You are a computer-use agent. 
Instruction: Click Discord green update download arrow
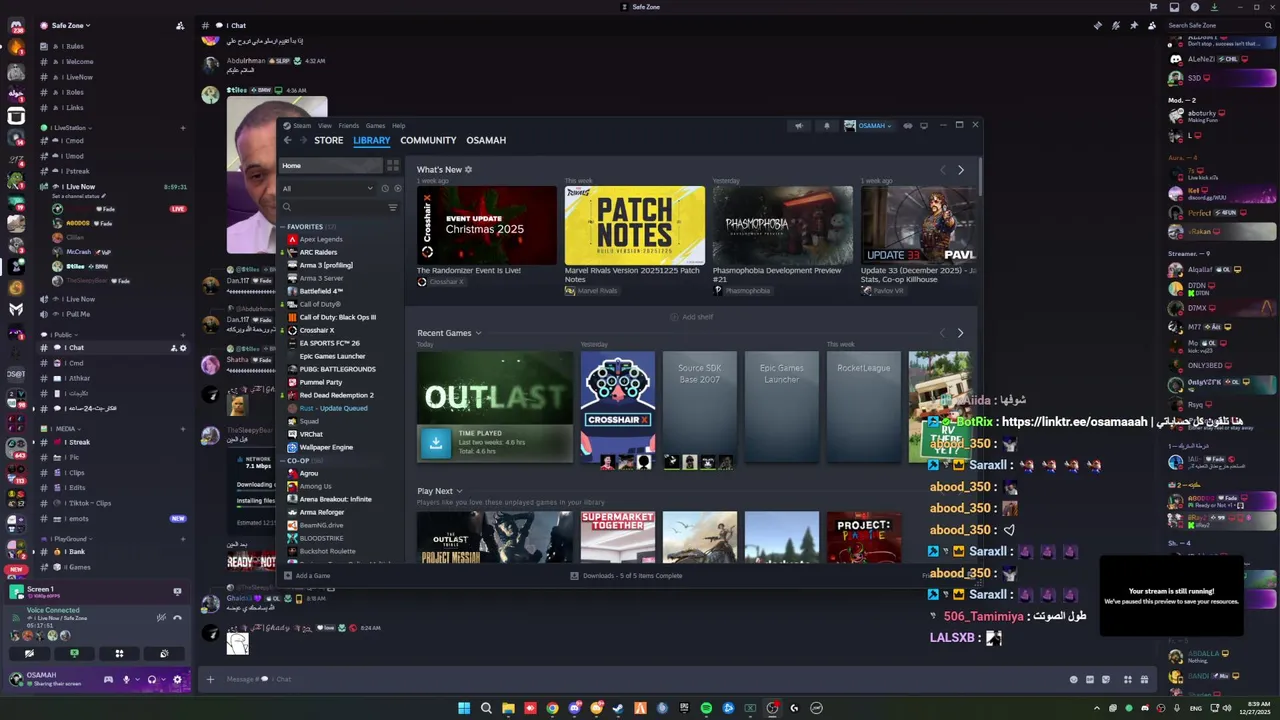[x=1215, y=7]
